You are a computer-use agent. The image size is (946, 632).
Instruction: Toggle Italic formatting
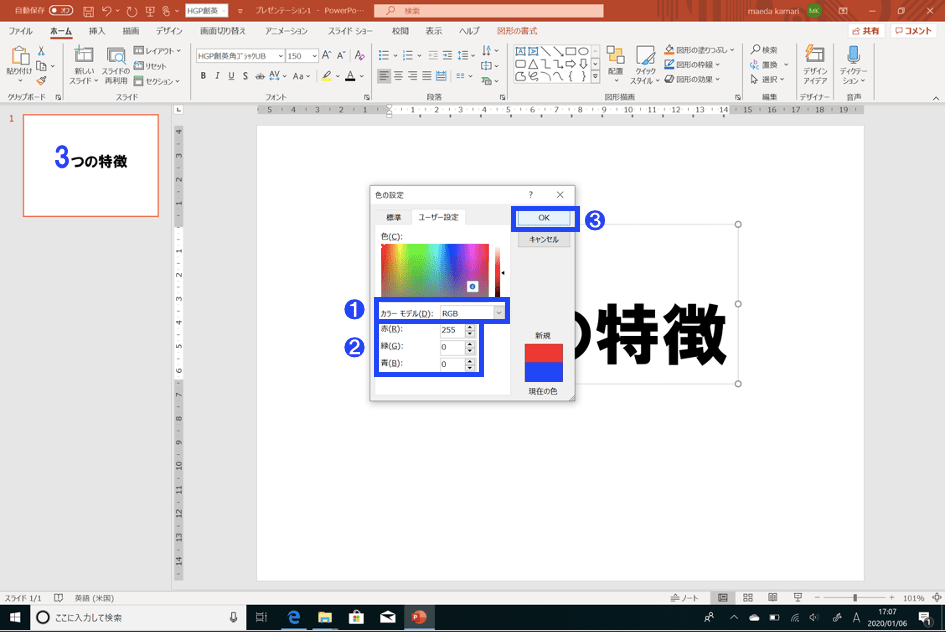point(217,76)
